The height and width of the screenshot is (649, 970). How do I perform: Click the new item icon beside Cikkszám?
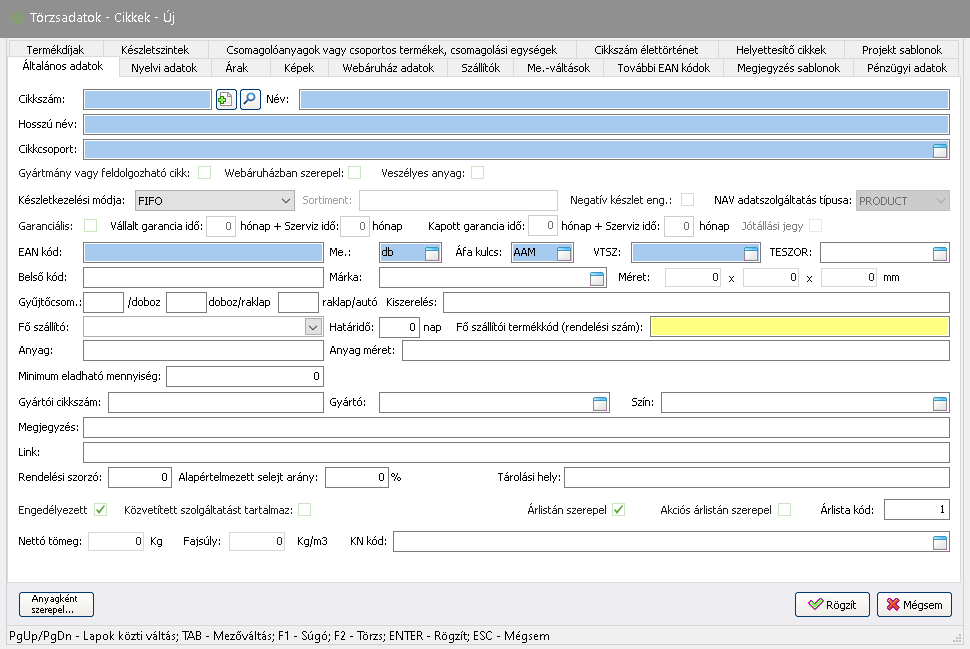(226, 99)
